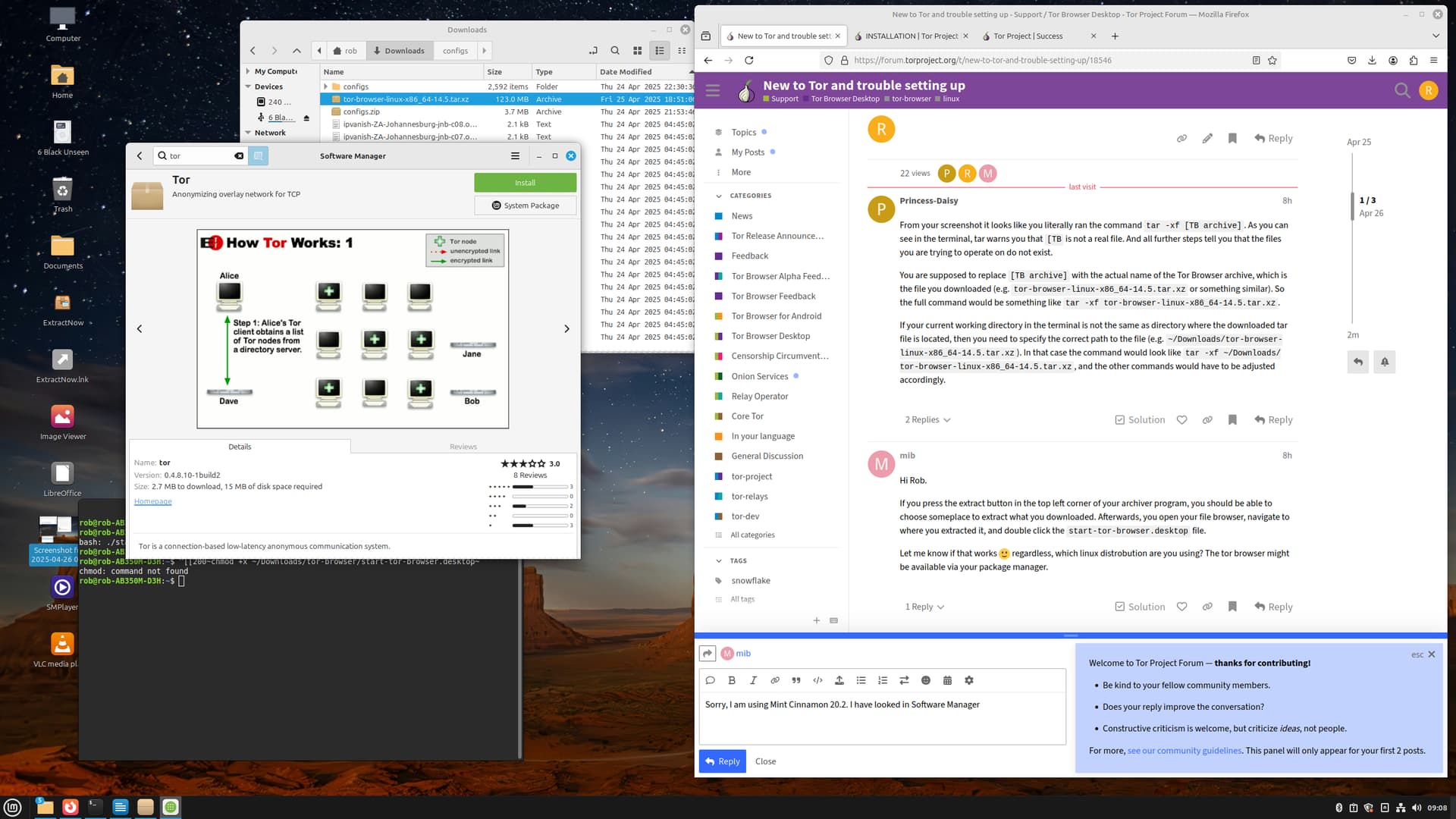Mark Princess-Daisy's post as Solution
Viewport: 1456px width, 819px height.
coord(1140,419)
